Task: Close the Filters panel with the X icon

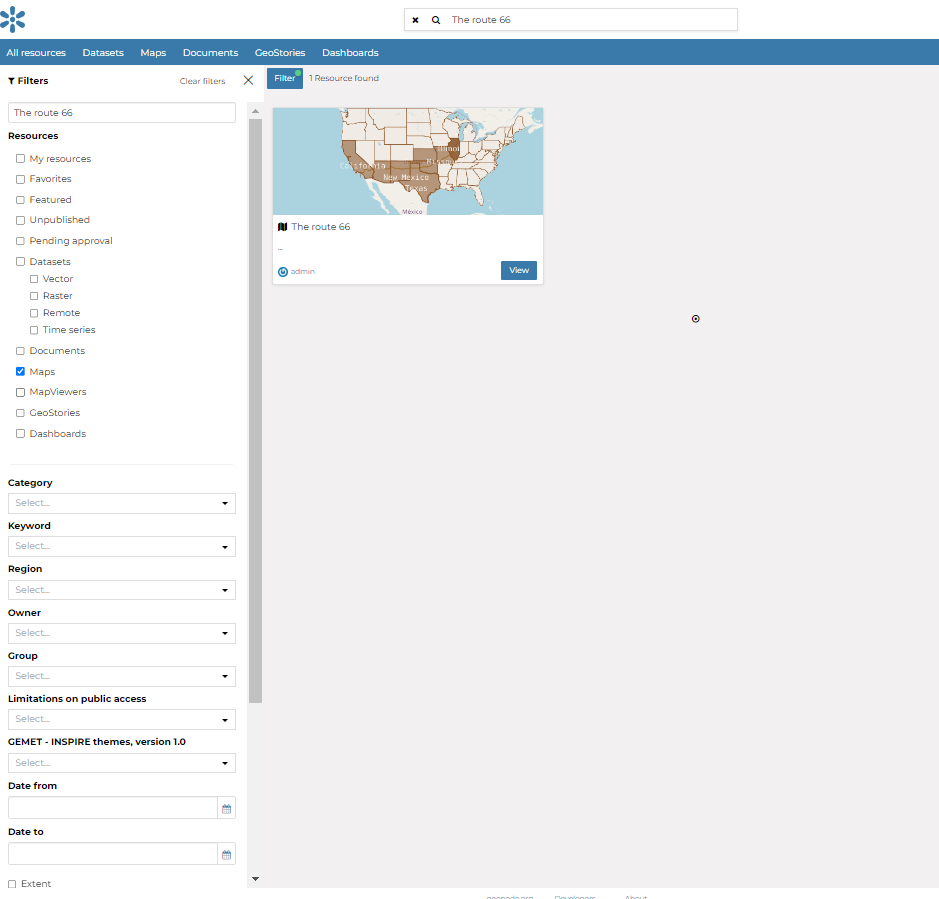Action: [248, 80]
